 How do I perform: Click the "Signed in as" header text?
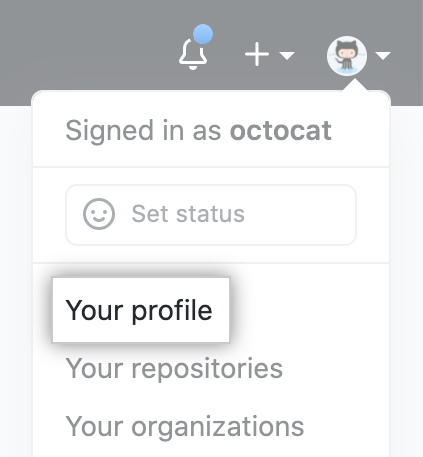point(143,131)
